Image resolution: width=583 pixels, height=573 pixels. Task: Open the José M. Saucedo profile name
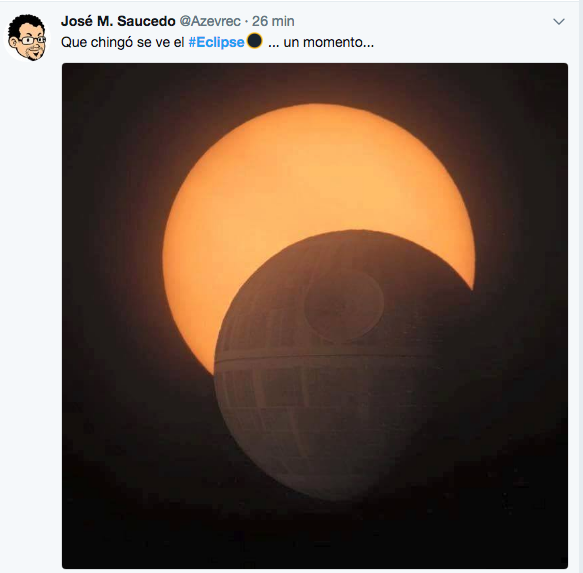[x=118, y=21]
